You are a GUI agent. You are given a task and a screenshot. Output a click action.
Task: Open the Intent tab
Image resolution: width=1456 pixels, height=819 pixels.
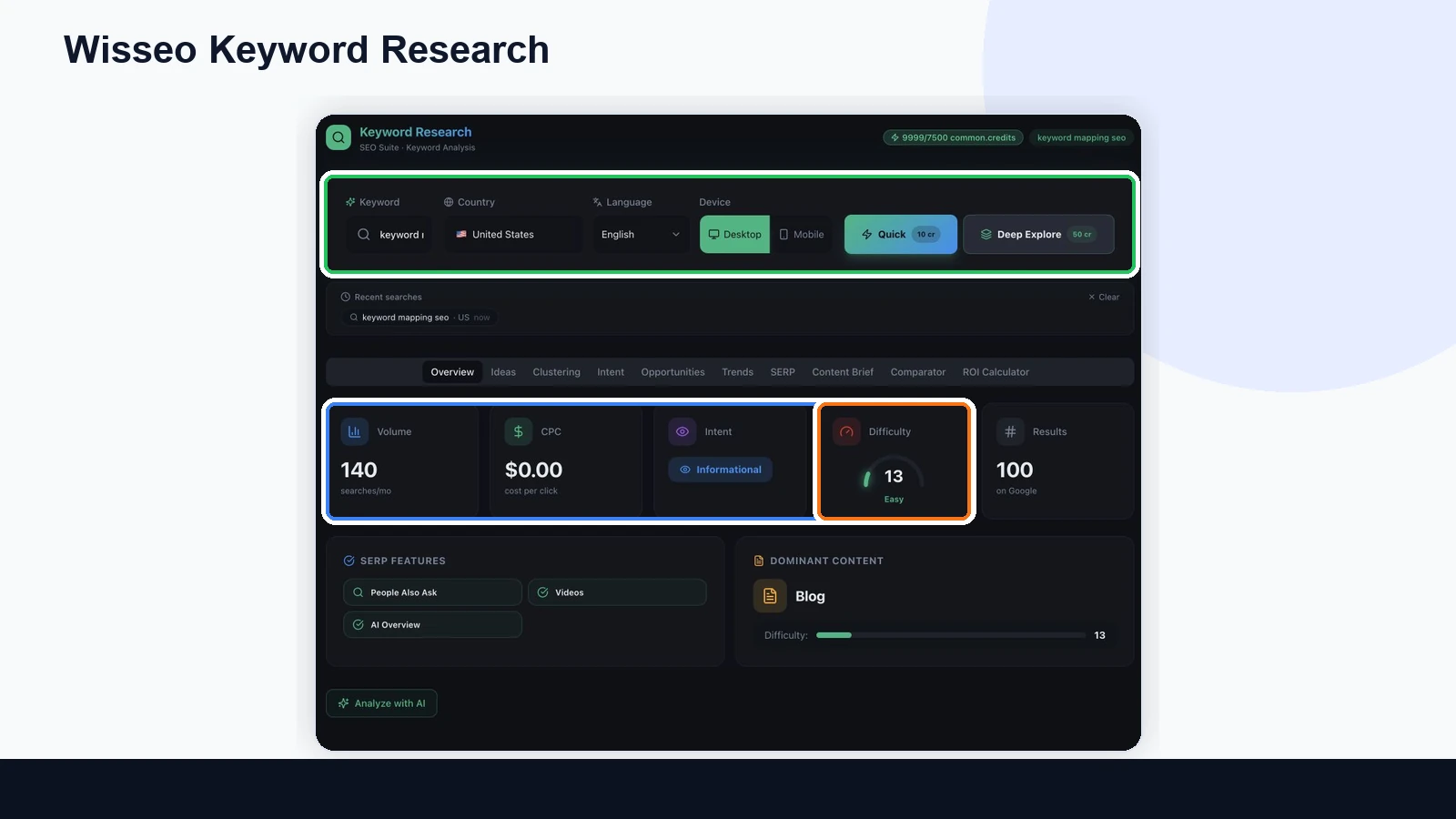tap(611, 372)
